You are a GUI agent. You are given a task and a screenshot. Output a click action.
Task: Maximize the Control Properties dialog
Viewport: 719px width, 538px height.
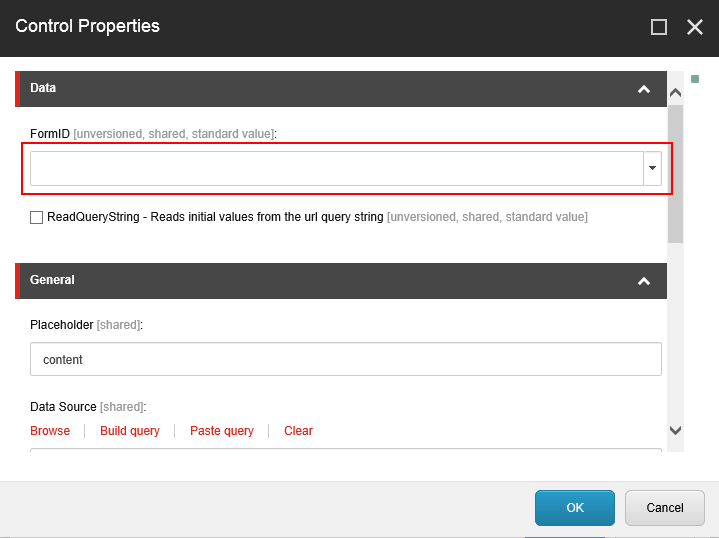tap(659, 27)
